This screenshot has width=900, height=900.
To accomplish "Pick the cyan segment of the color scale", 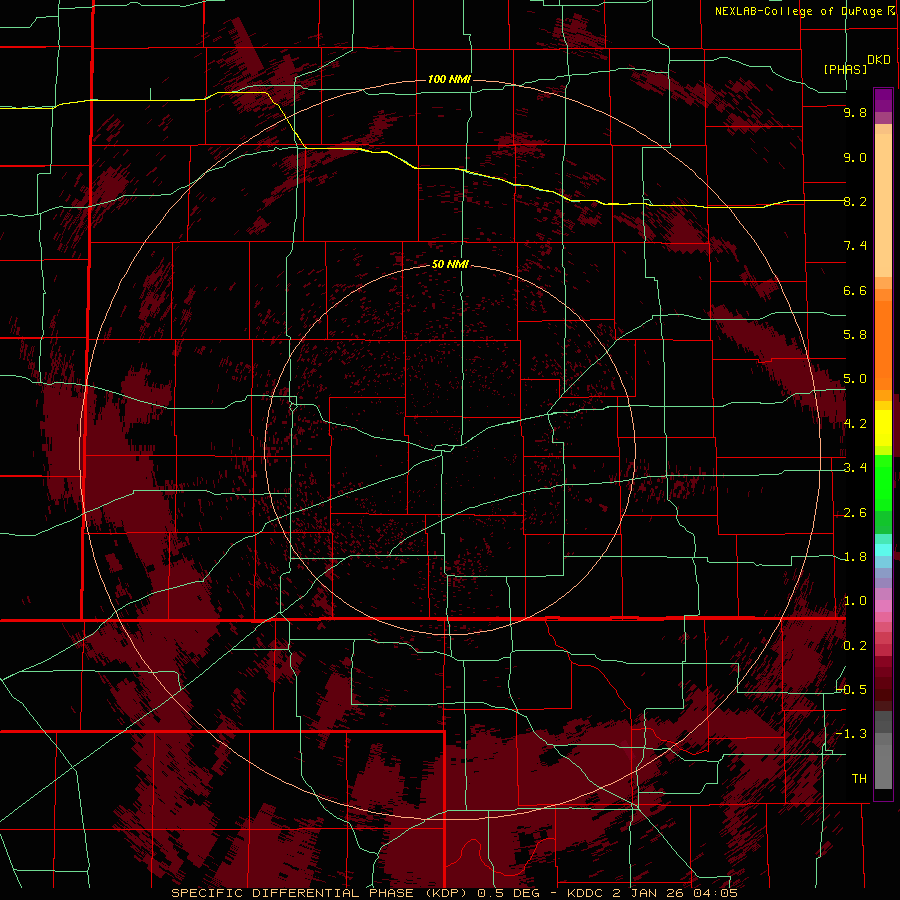I will [x=883, y=550].
